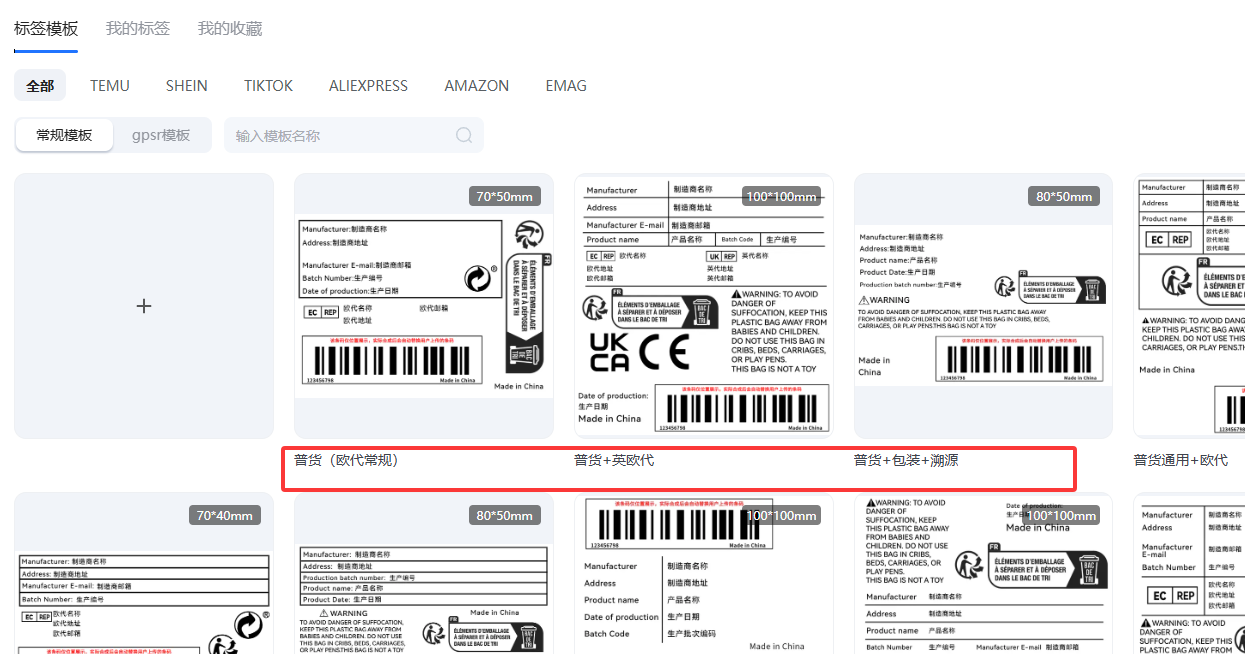
Task: Filter templates by AMAZON
Action: [477, 86]
